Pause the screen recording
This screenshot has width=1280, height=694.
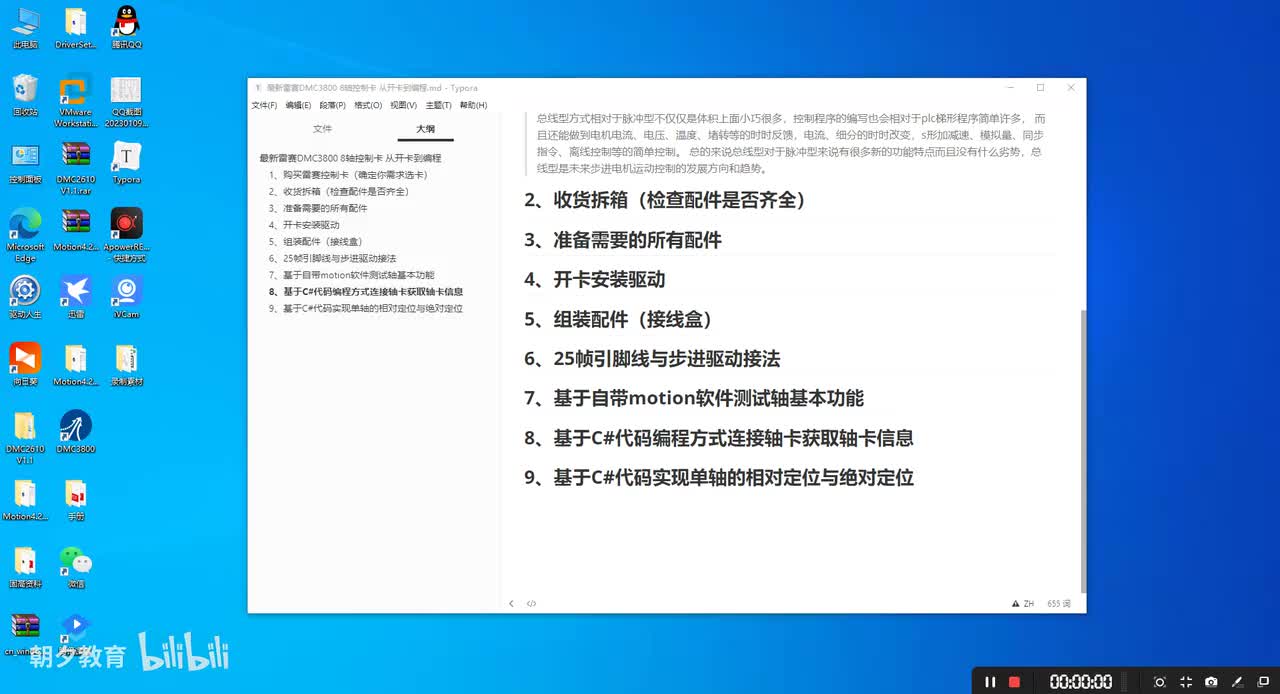tap(990, 682)
